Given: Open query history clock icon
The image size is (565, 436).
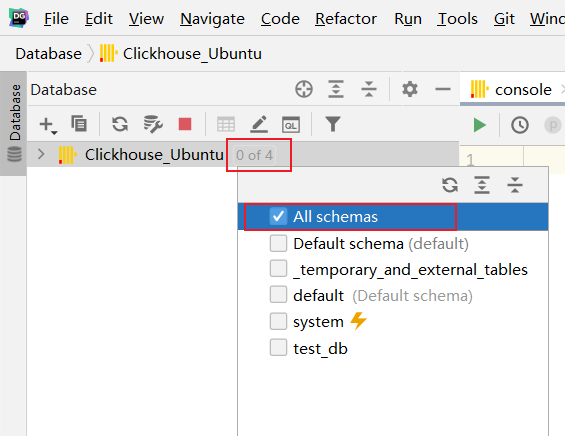Looking at the screenshot, I should coord(520,125).
